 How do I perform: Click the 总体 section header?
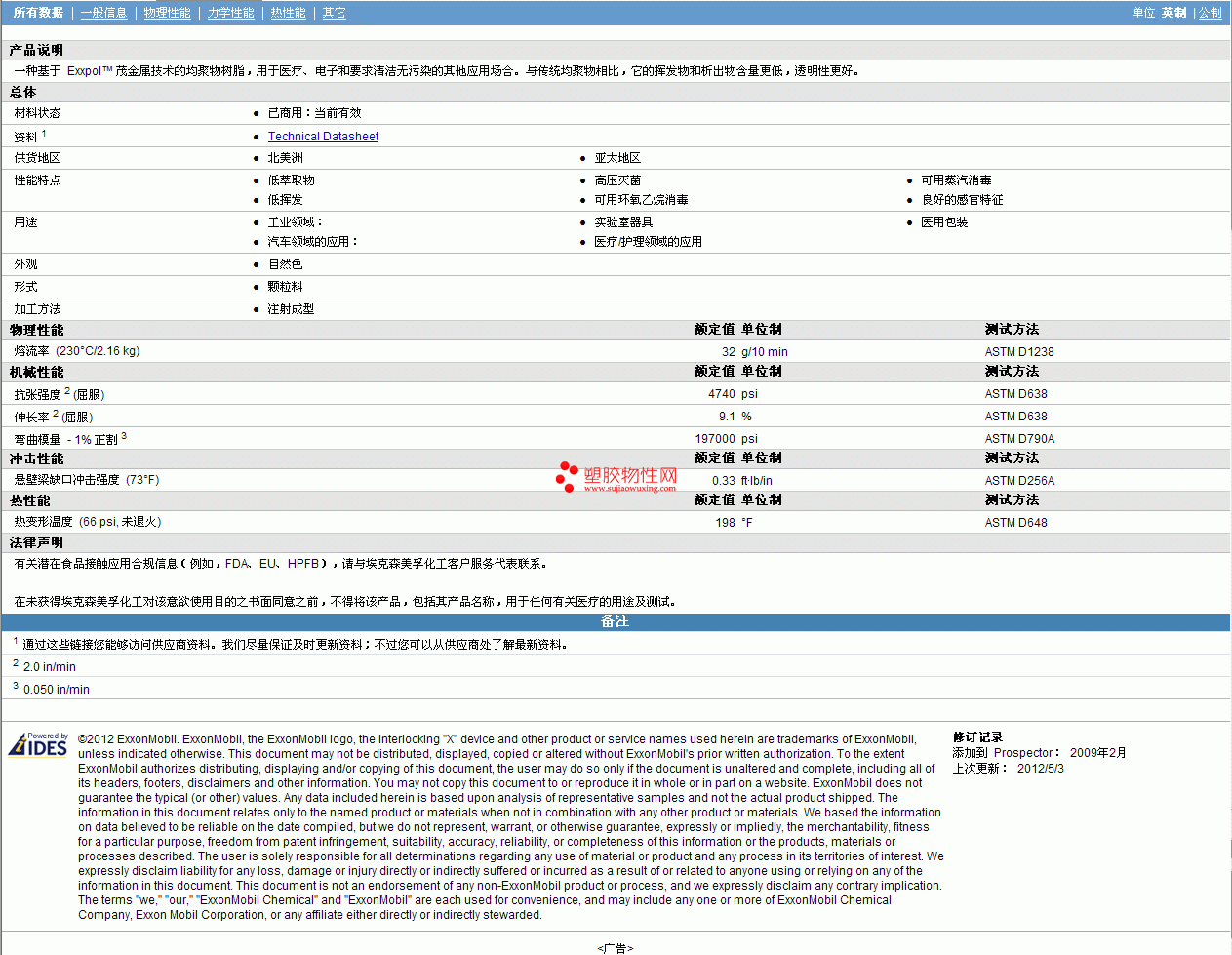(22, 92)
